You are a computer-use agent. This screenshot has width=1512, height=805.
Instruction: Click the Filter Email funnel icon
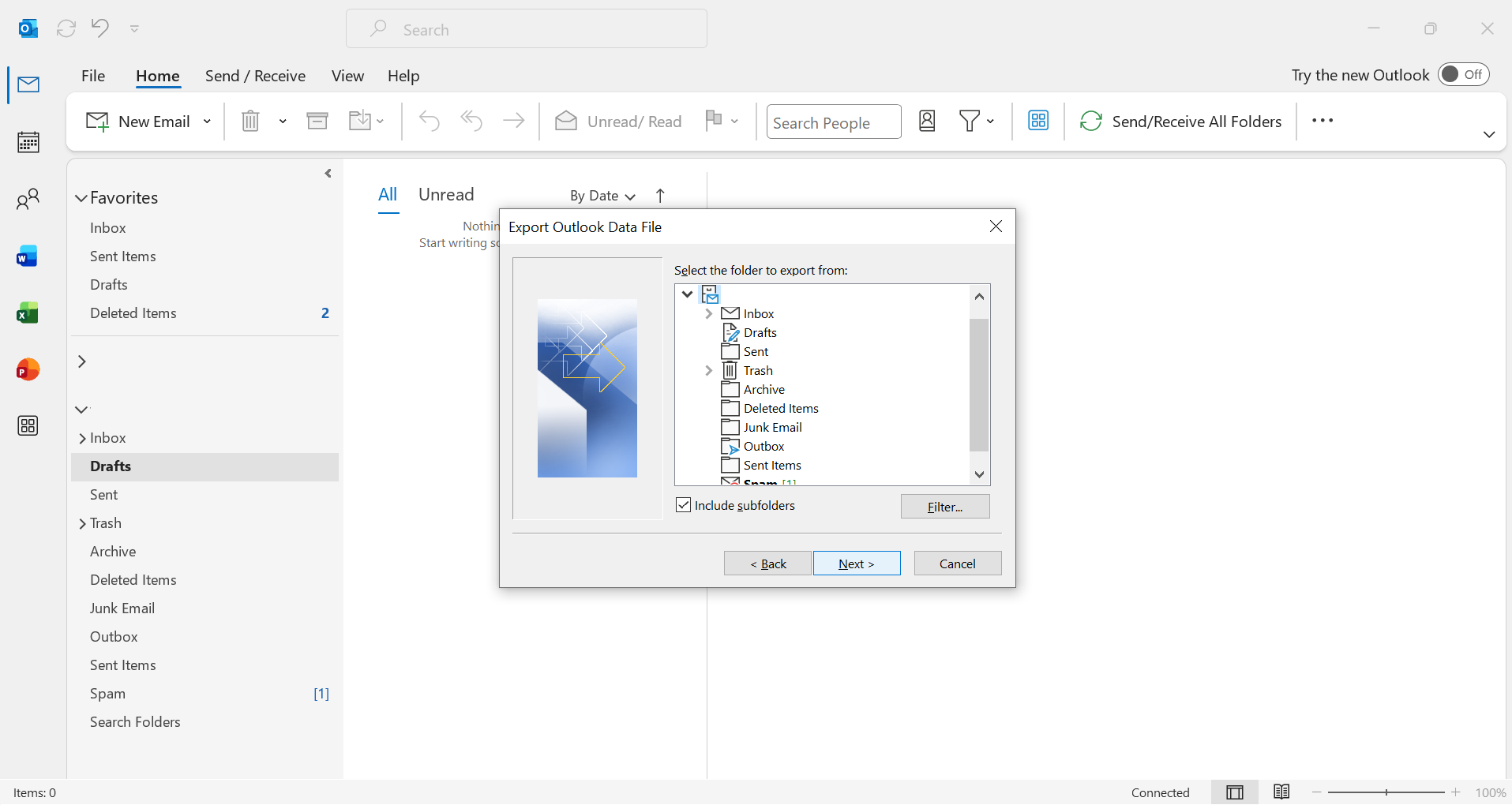(970, 121)
